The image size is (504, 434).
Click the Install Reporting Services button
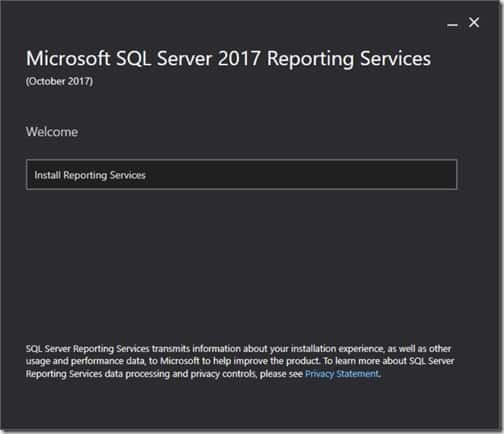pos(241,175)
